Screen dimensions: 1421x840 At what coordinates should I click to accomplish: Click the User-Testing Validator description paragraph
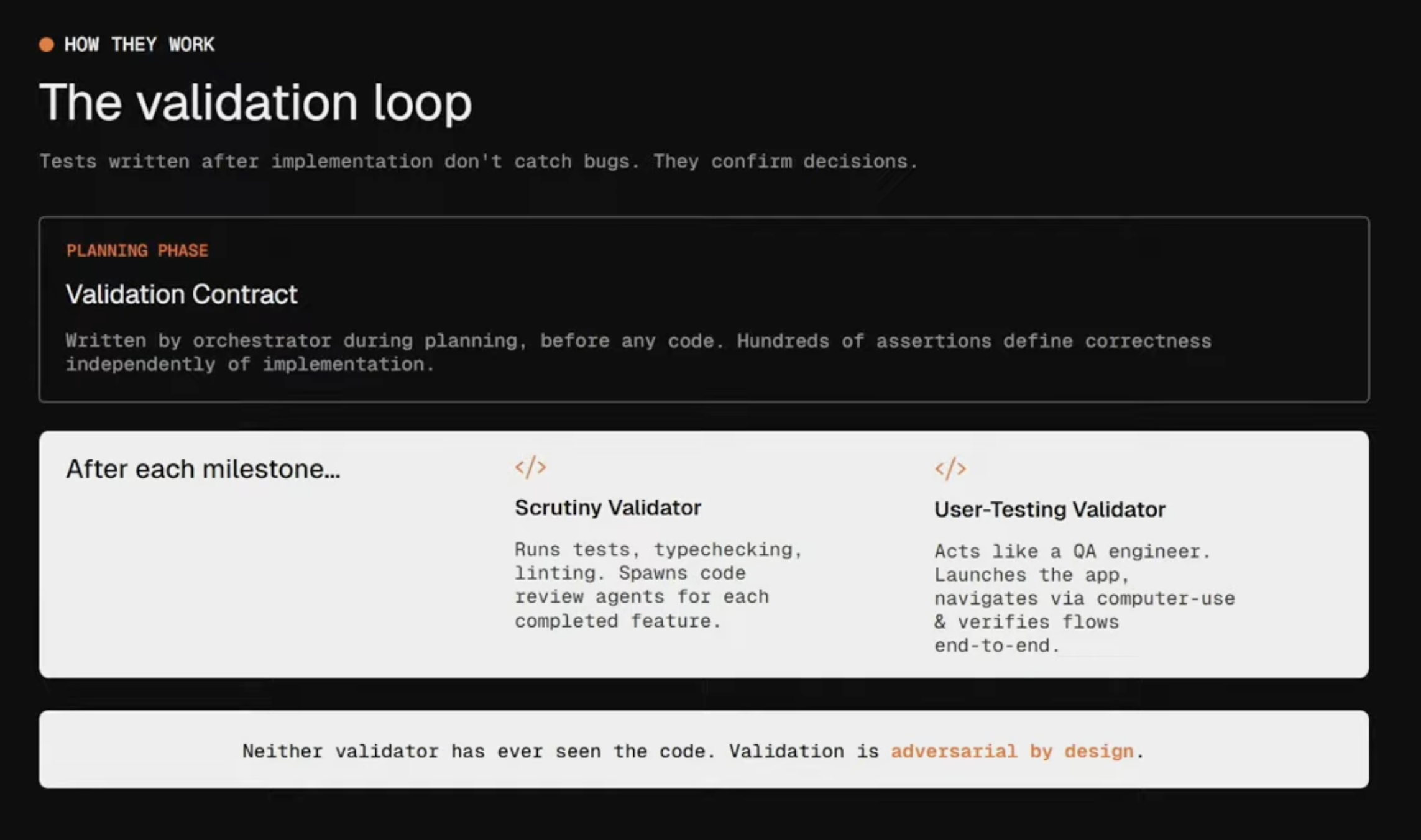click(x=1085, y=598)
